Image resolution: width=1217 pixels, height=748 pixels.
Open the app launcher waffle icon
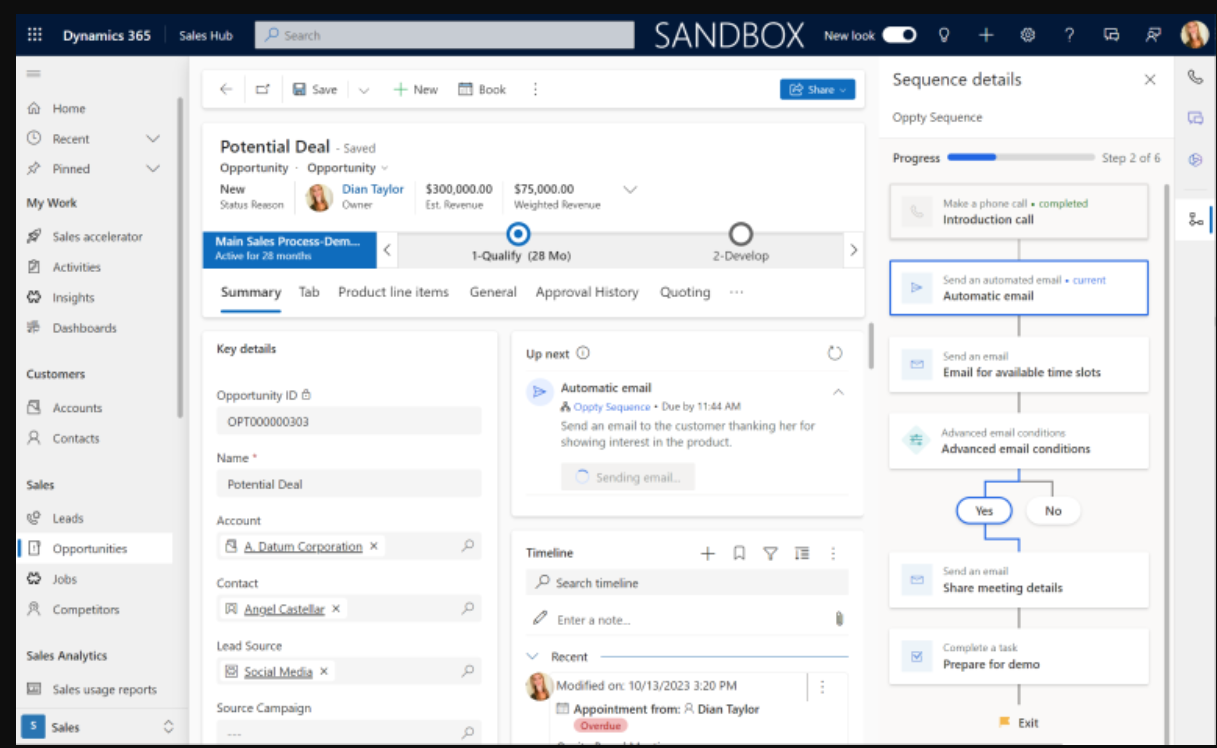tap(35, 35)
